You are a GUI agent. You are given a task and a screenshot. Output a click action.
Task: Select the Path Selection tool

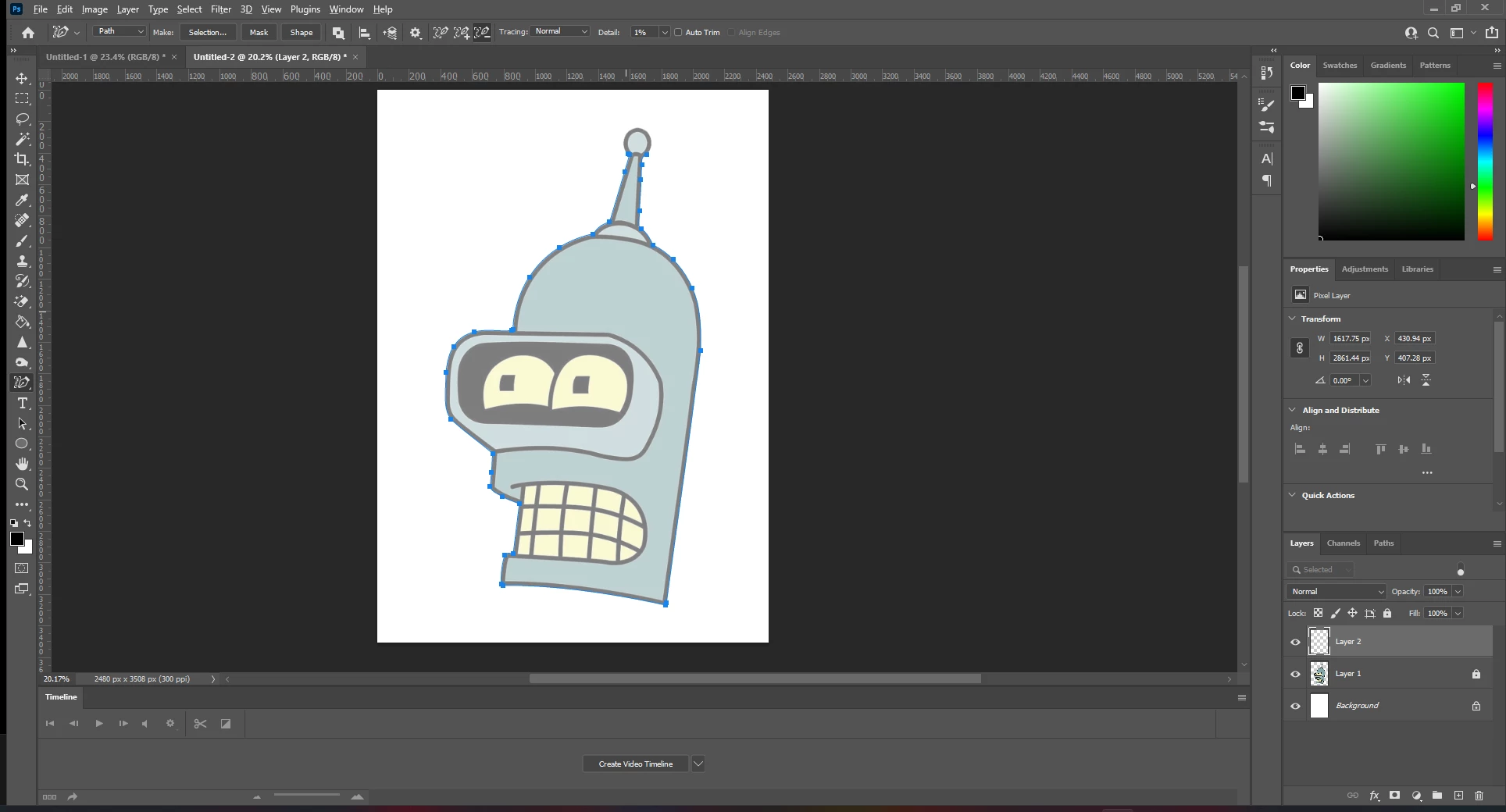tap(22, 423)
